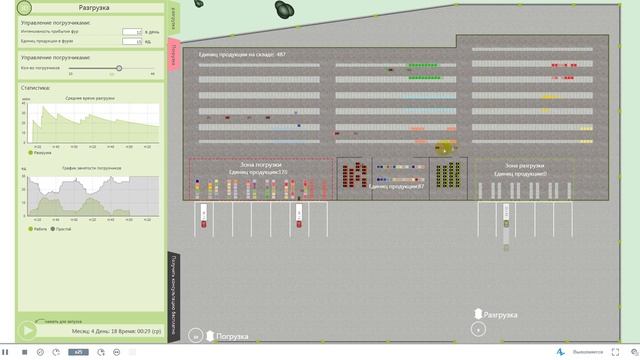Stop the simulation with the square button
The image size is (640, 360).
tap(24, 352)
